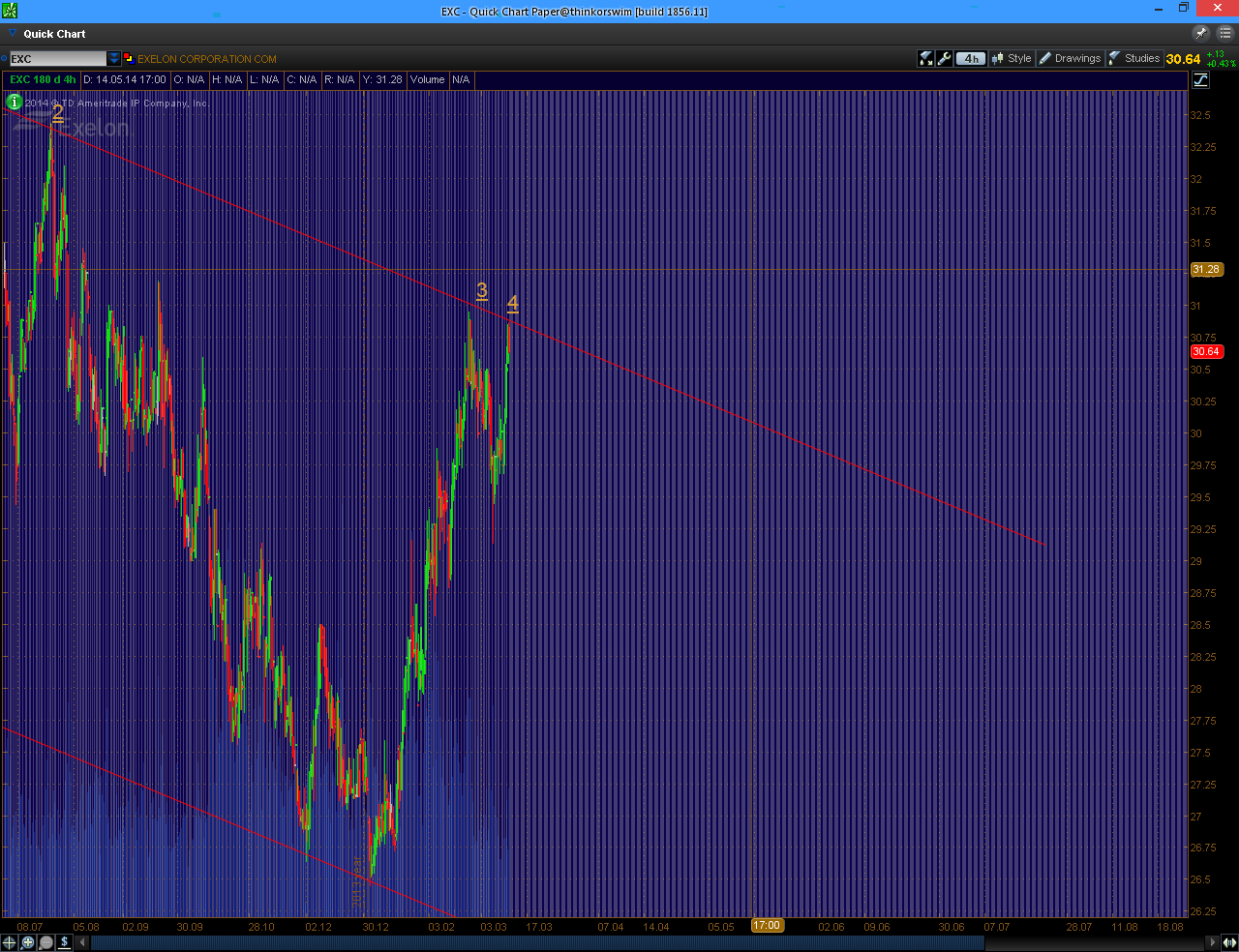Click the 18.08 date axis label
Screen dimensions: 1239x952
pos(1170,927)
